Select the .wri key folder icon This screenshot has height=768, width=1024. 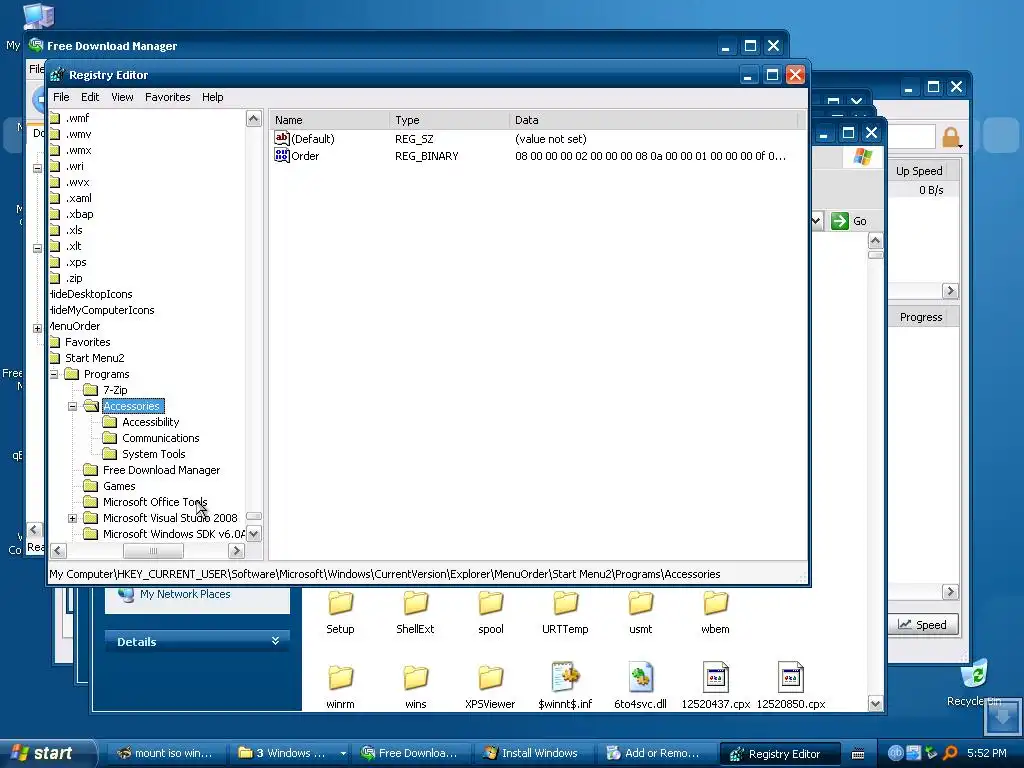55,166
